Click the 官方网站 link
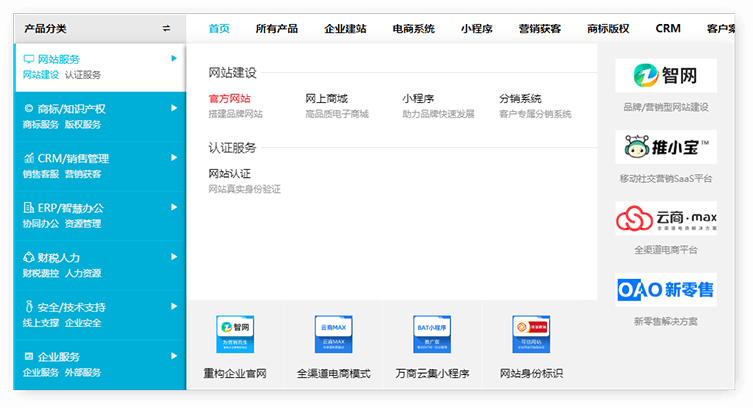The height and width of the screenshot is (408, 753). pyautogui.click(x=230, y=99)
